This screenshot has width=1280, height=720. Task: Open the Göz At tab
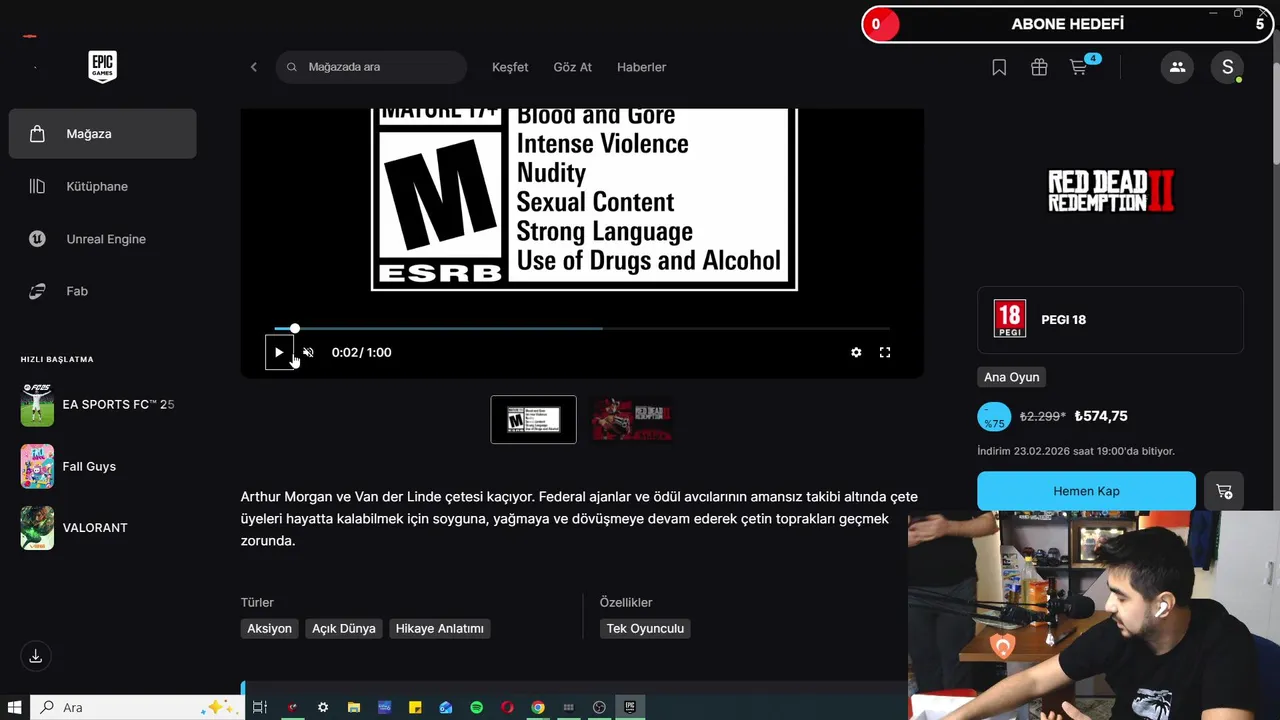click(x=572, y=67)
